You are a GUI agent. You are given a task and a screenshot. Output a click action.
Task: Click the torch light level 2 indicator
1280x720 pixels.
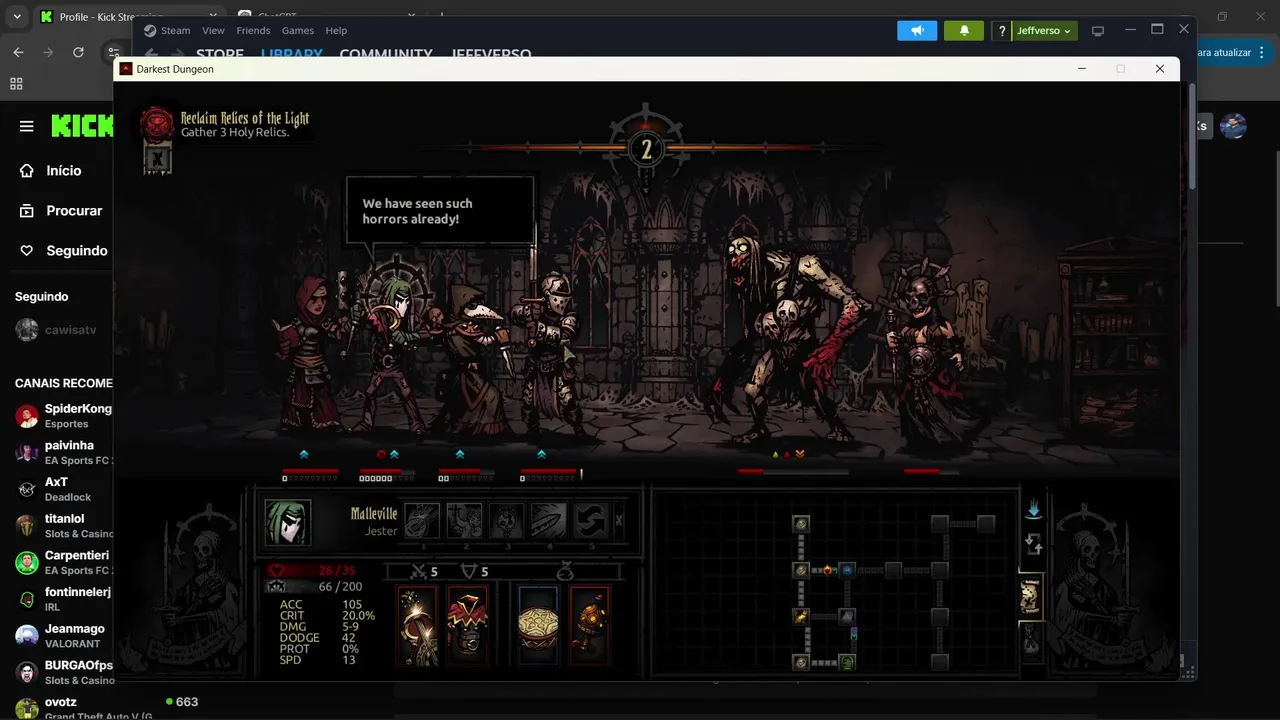646,150
